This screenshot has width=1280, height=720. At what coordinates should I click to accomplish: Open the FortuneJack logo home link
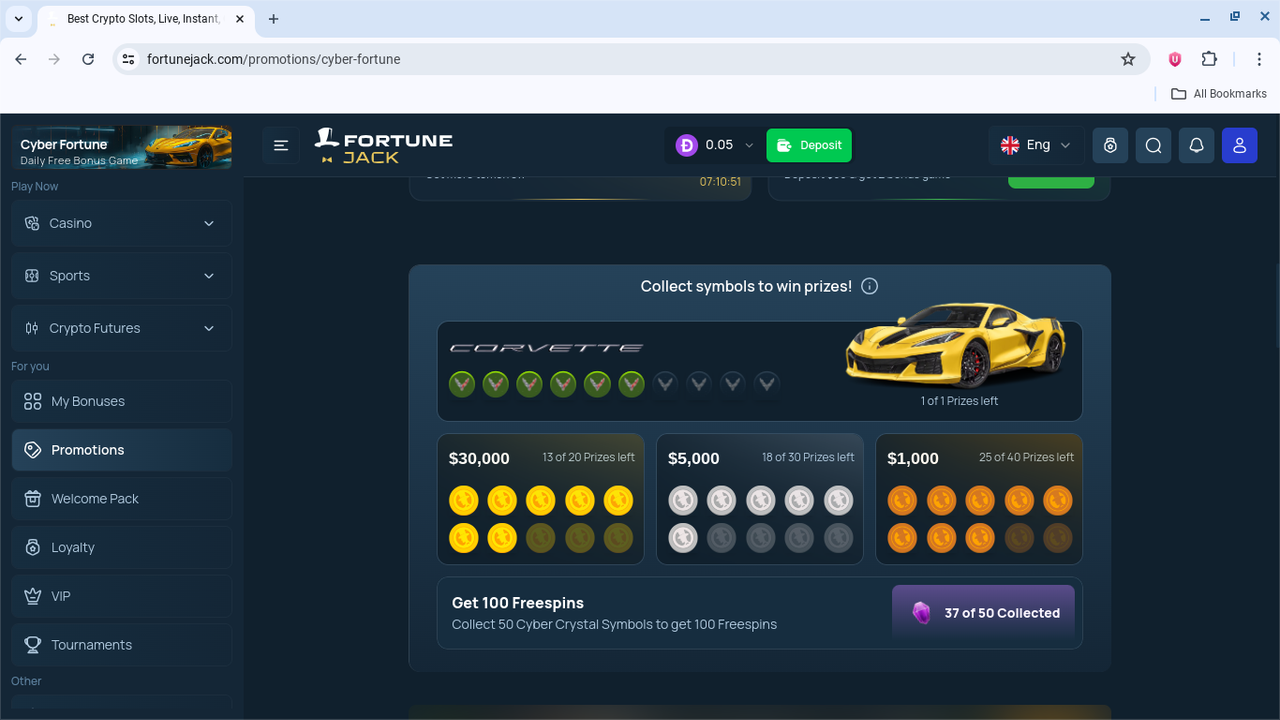[x=384, y=146]
